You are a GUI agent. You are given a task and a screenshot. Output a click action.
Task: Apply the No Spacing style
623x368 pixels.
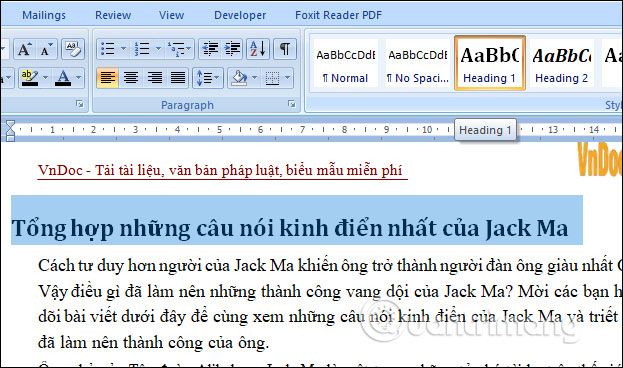[418, 63]
